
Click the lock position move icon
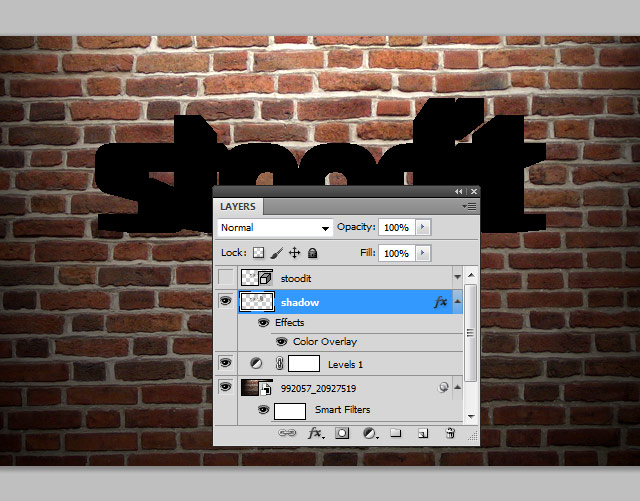tap(294, 253)
